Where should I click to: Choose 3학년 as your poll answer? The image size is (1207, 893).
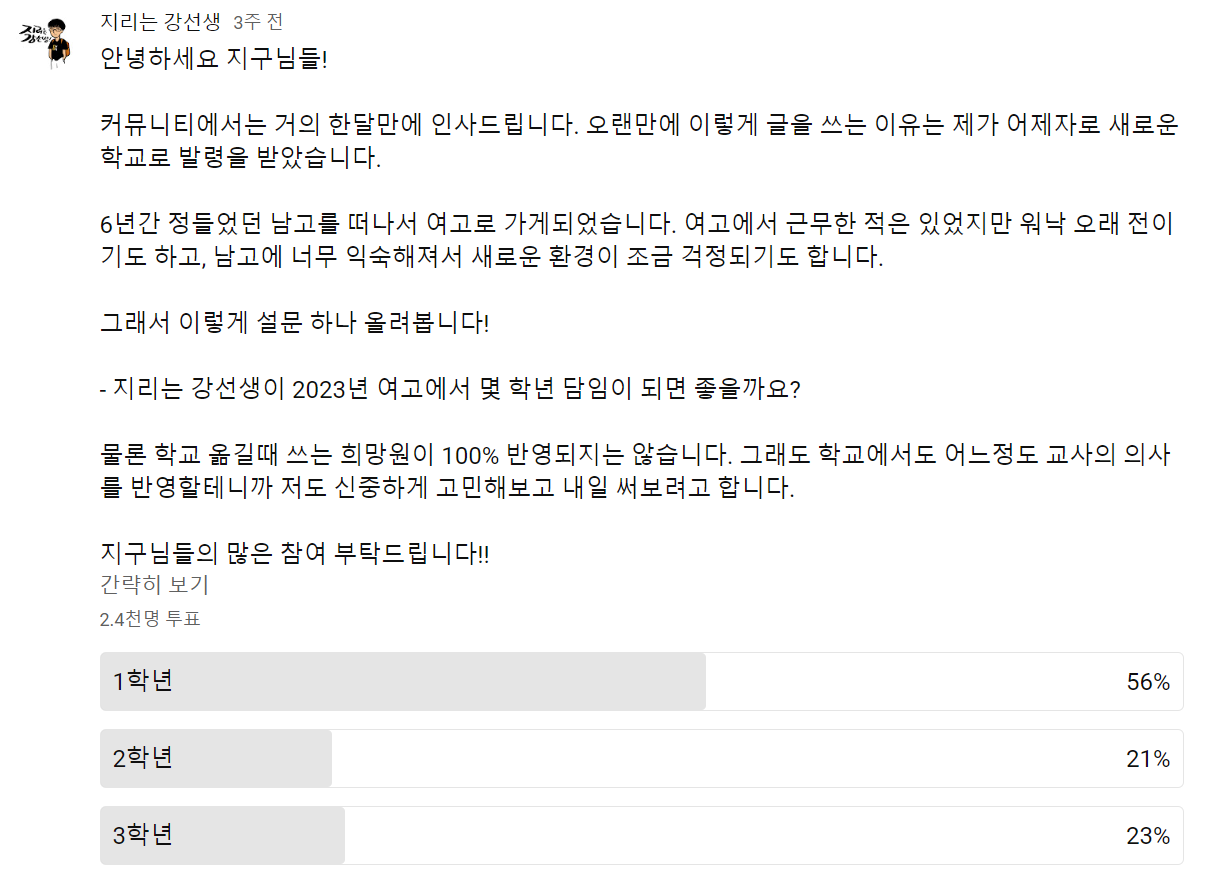(400, 835)
